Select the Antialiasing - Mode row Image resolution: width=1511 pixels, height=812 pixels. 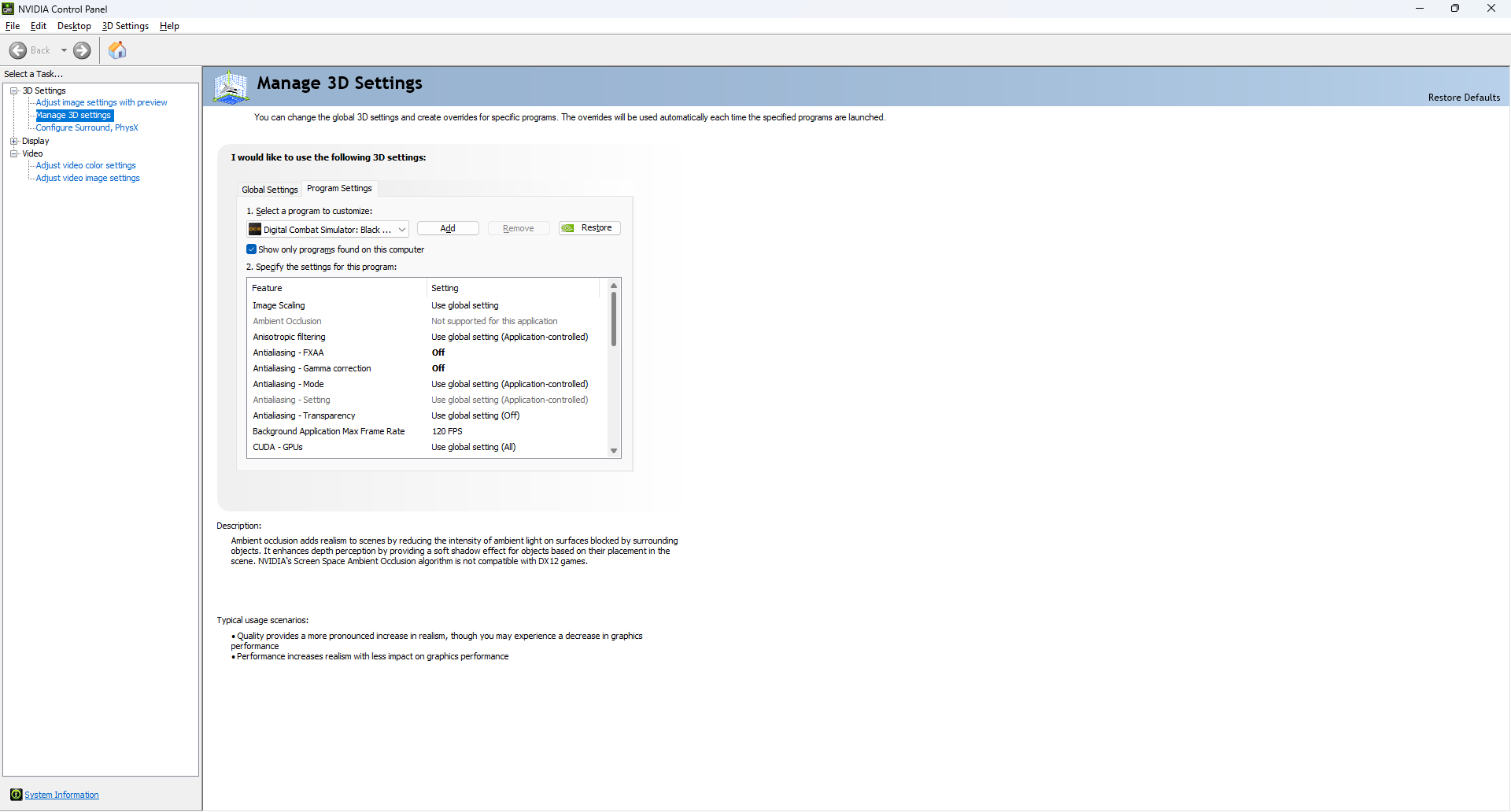pos(427,384)
